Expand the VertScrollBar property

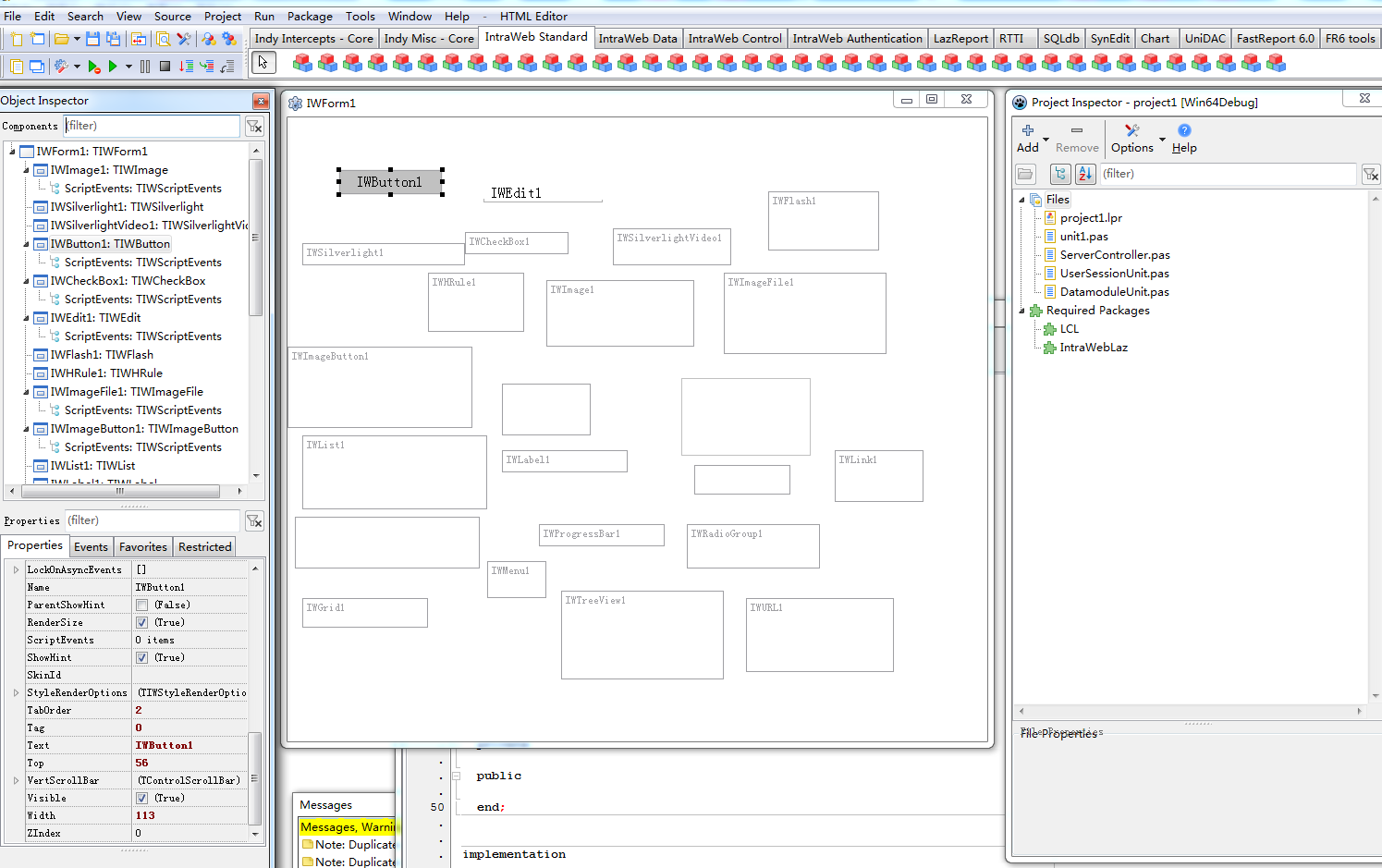[x=17, y=780]
